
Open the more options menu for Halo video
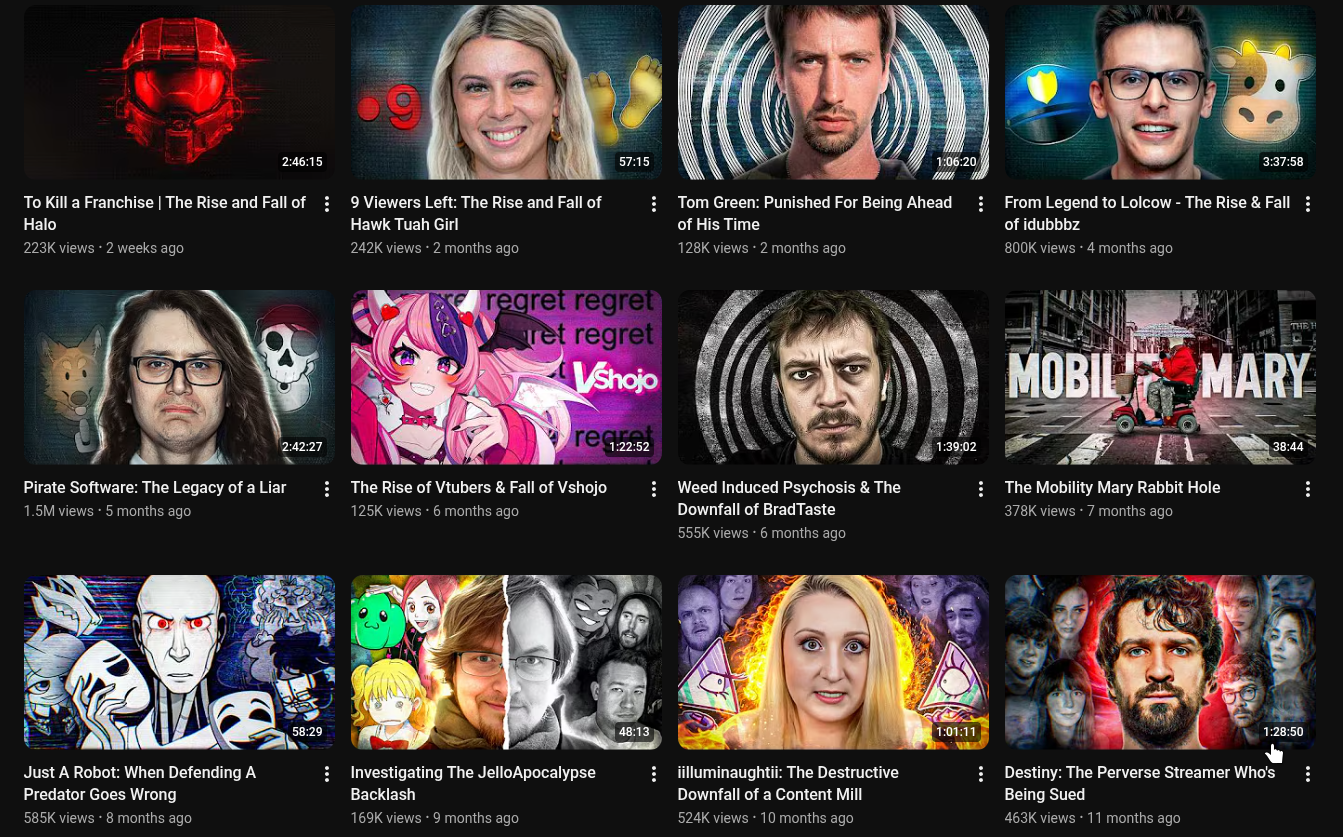point(327,204)
